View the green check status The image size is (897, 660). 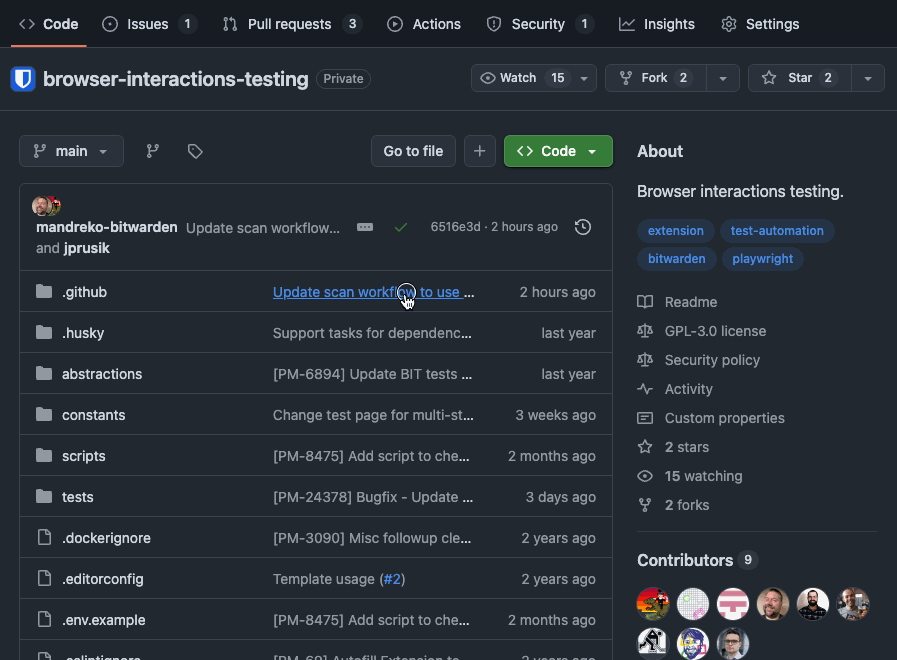pos(401,227)
